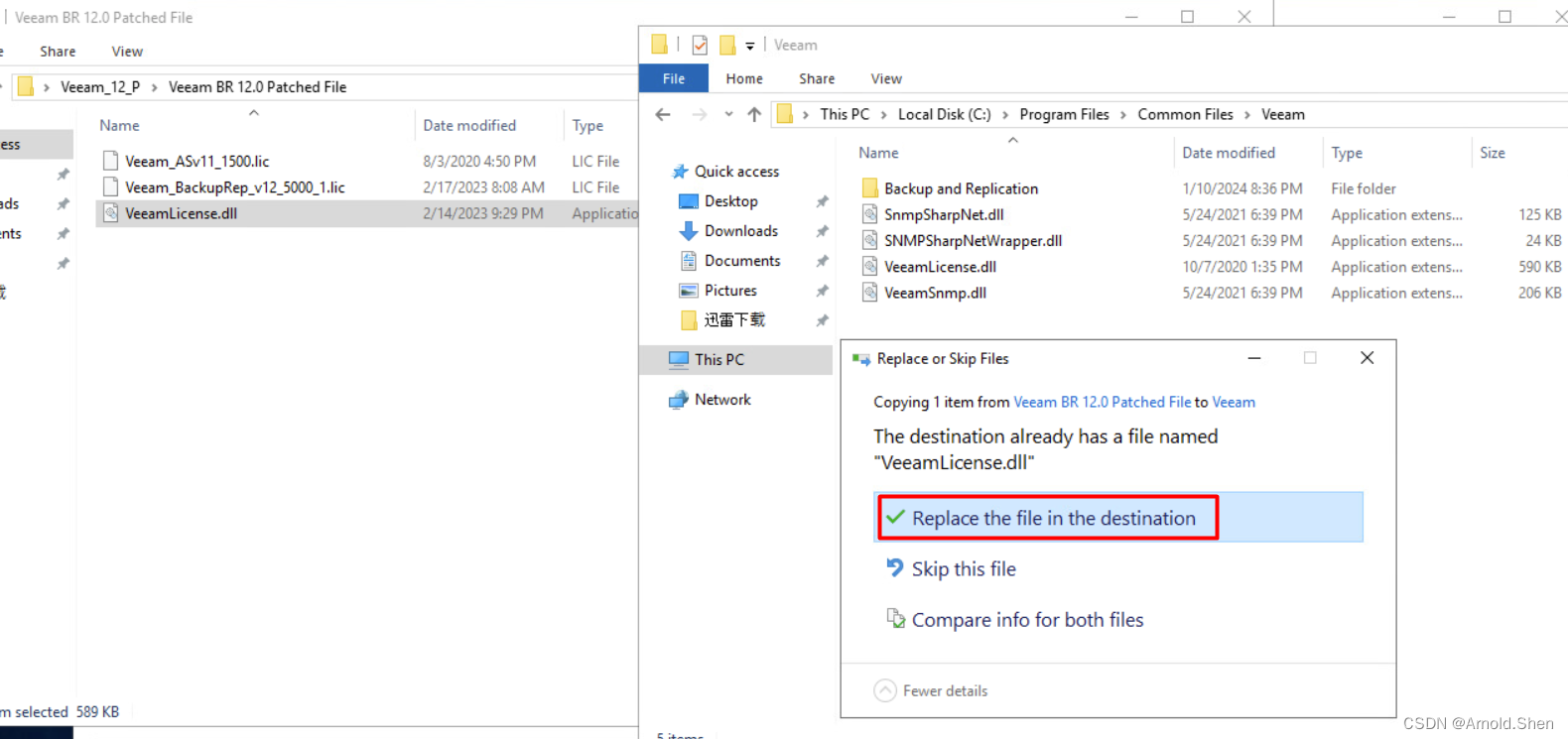
Task: Click the Up one level arrow
Action: (x=754, y=115)
